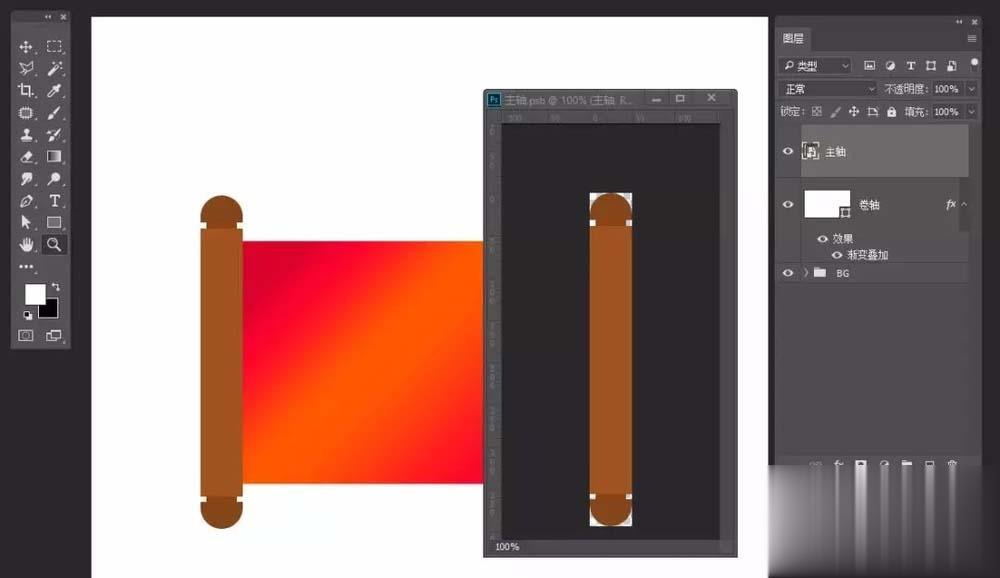The height and width of the screenshot is (578, 1000).
Task: Open 卷轴 layer fx styles
Action: 951,204
